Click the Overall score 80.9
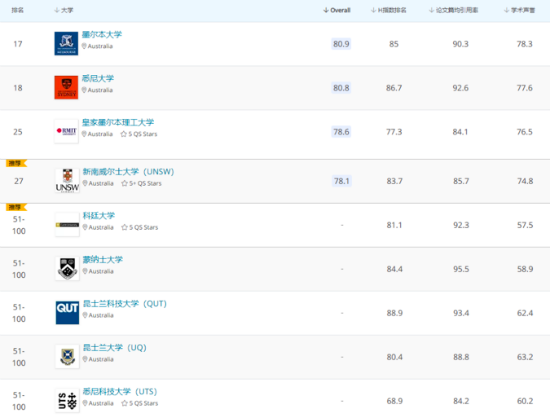The width and height of the screenshot is (550, 418). pyautogui.click(x=341, y=44)
